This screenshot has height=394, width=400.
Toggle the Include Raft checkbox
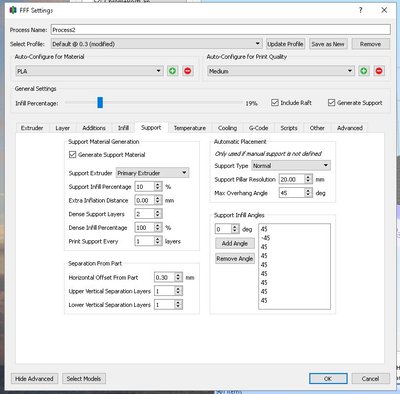click(275, 103)
